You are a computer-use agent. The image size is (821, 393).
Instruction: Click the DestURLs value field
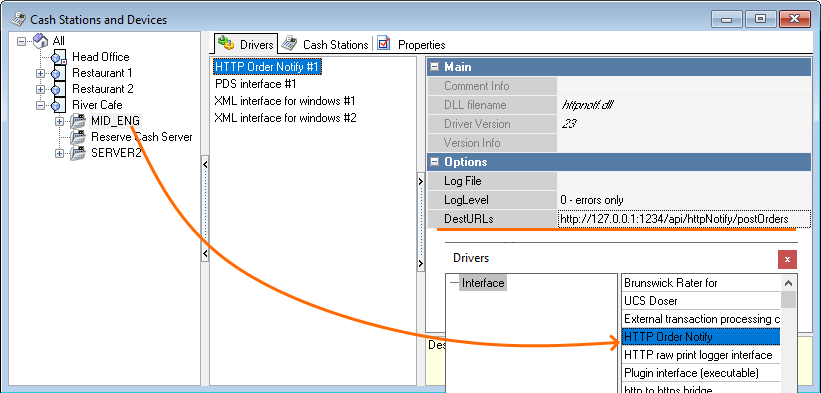coord(684,219)
